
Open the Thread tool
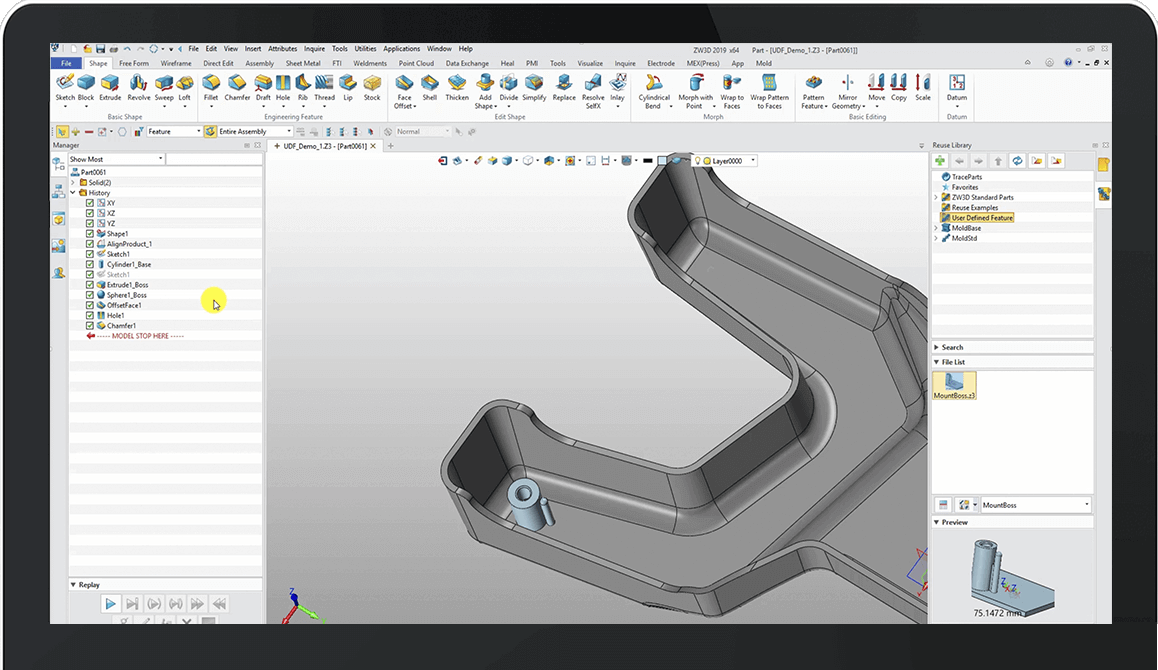pyautogui.click(x=324, y=88)
